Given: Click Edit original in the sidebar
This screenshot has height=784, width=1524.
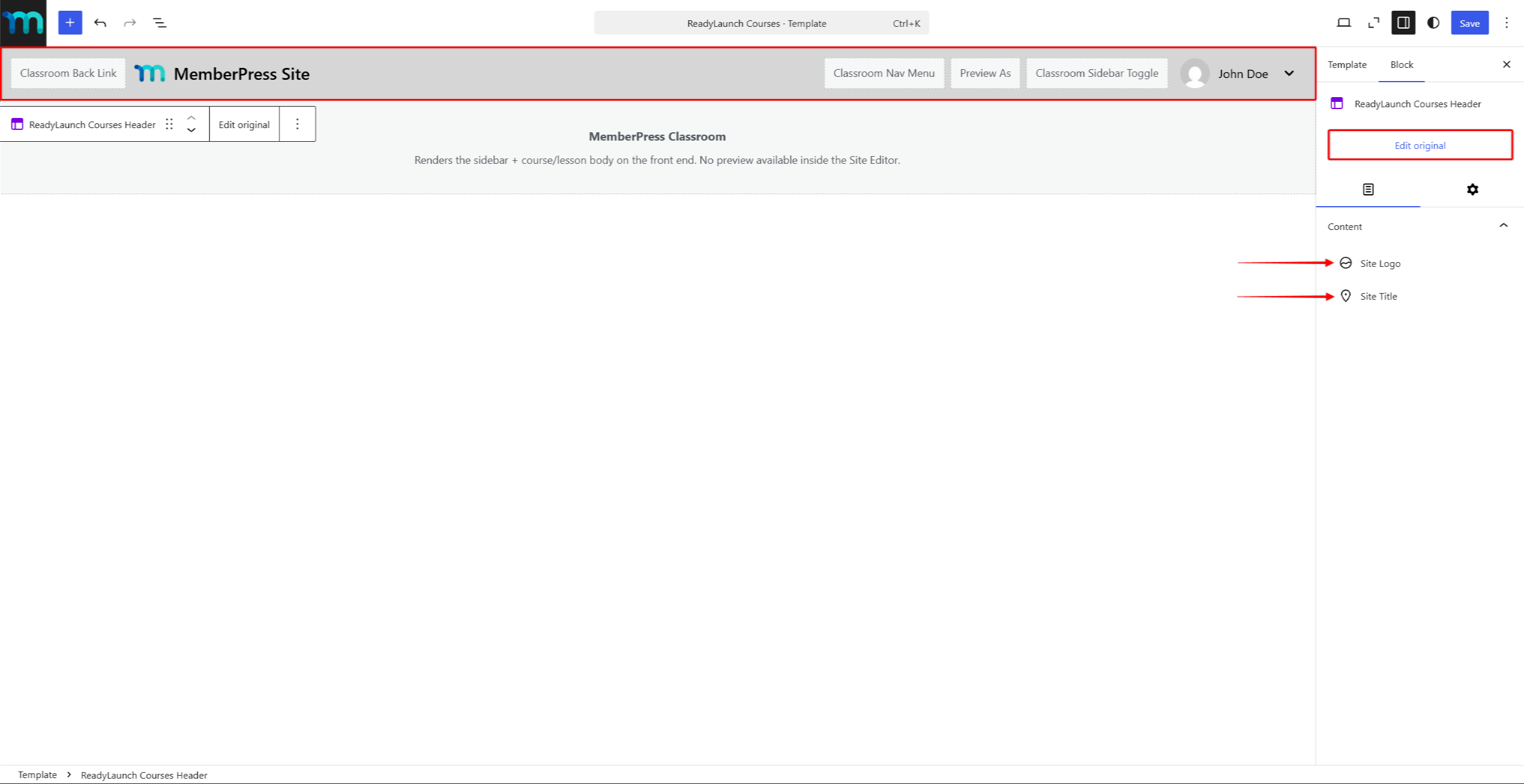Looking at the screenshot, I should (1420, 145).
